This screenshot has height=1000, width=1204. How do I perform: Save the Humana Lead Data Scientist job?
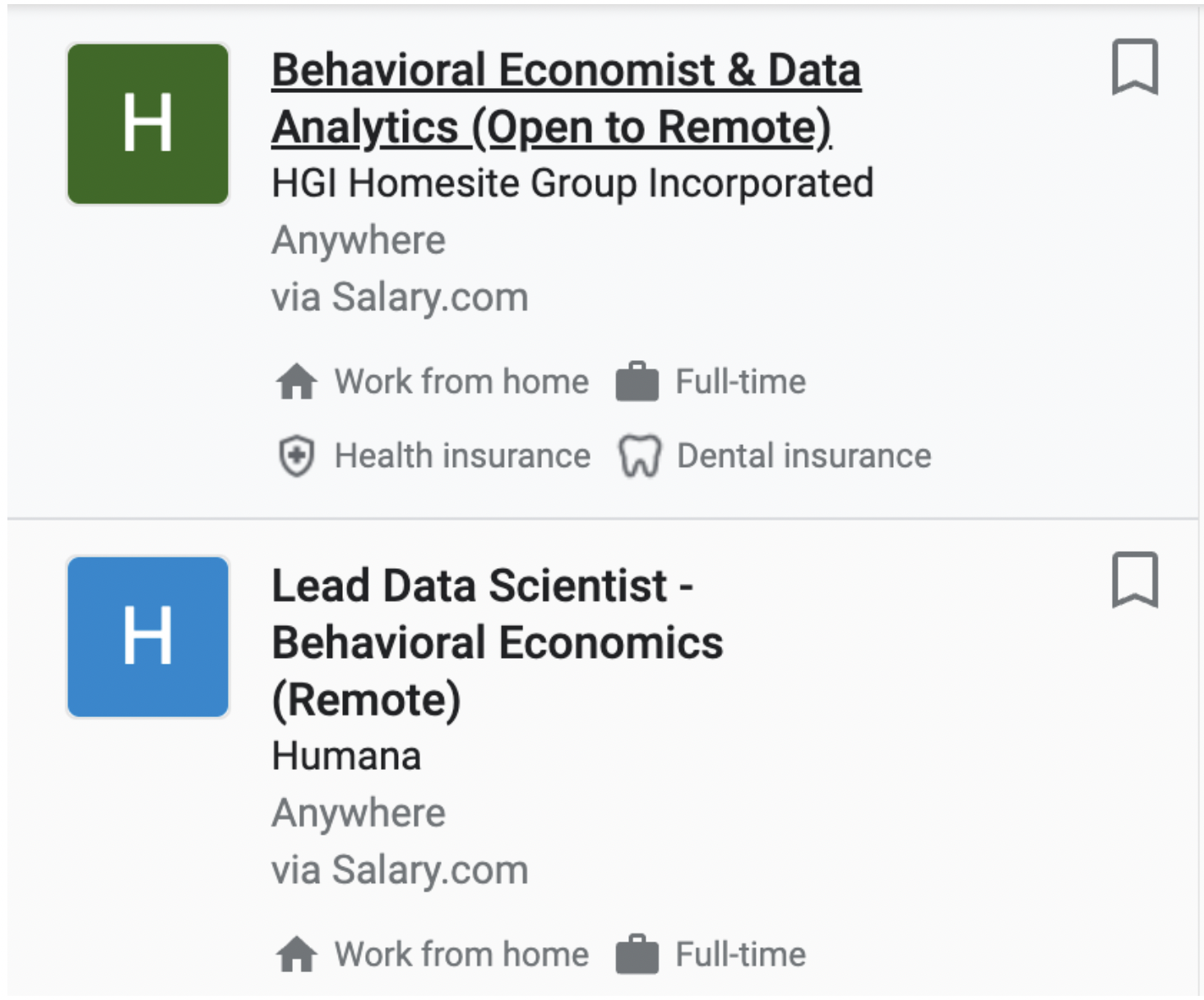1135,580
